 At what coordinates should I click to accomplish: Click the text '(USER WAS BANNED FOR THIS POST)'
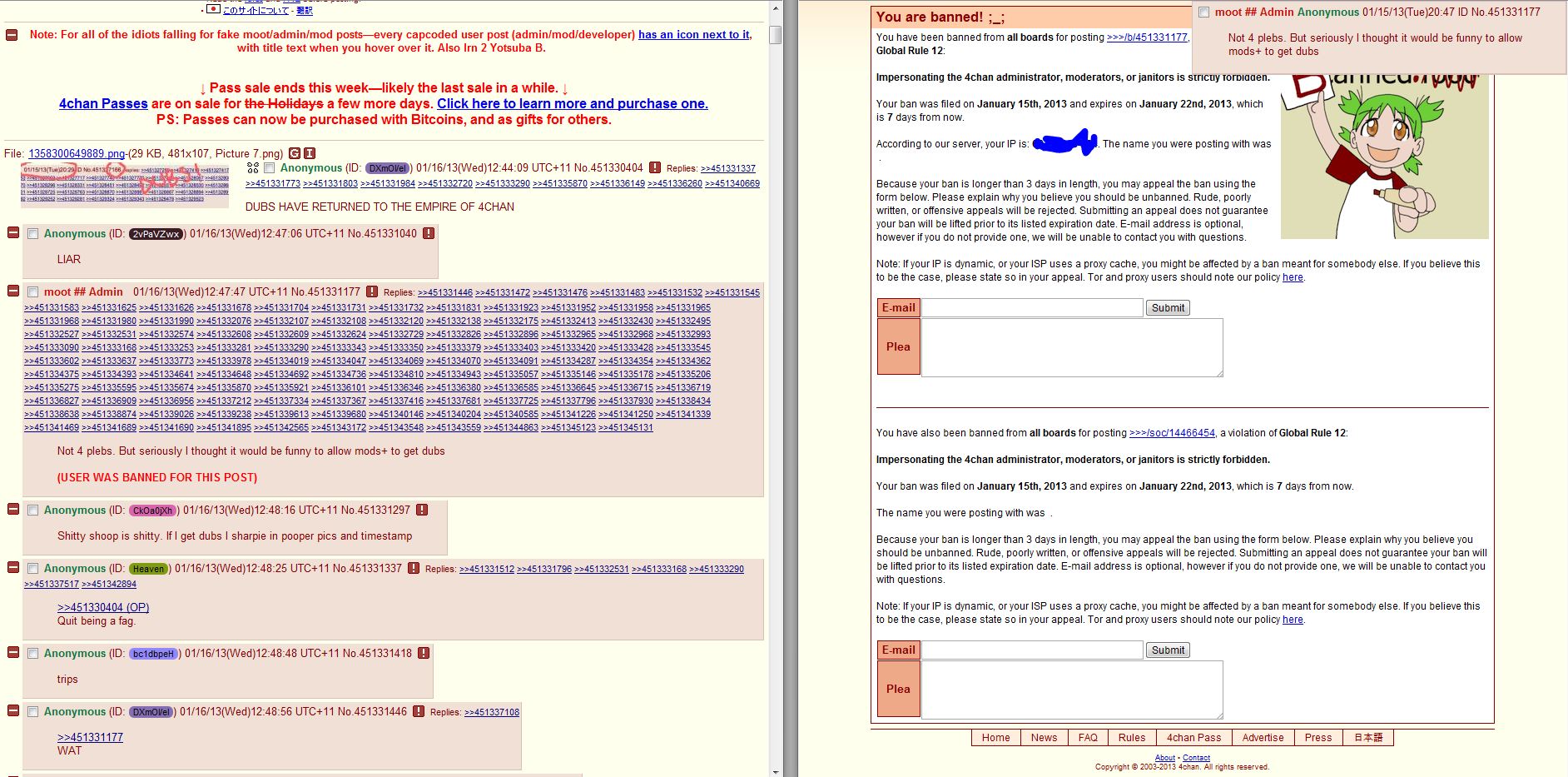click(157, 478)
